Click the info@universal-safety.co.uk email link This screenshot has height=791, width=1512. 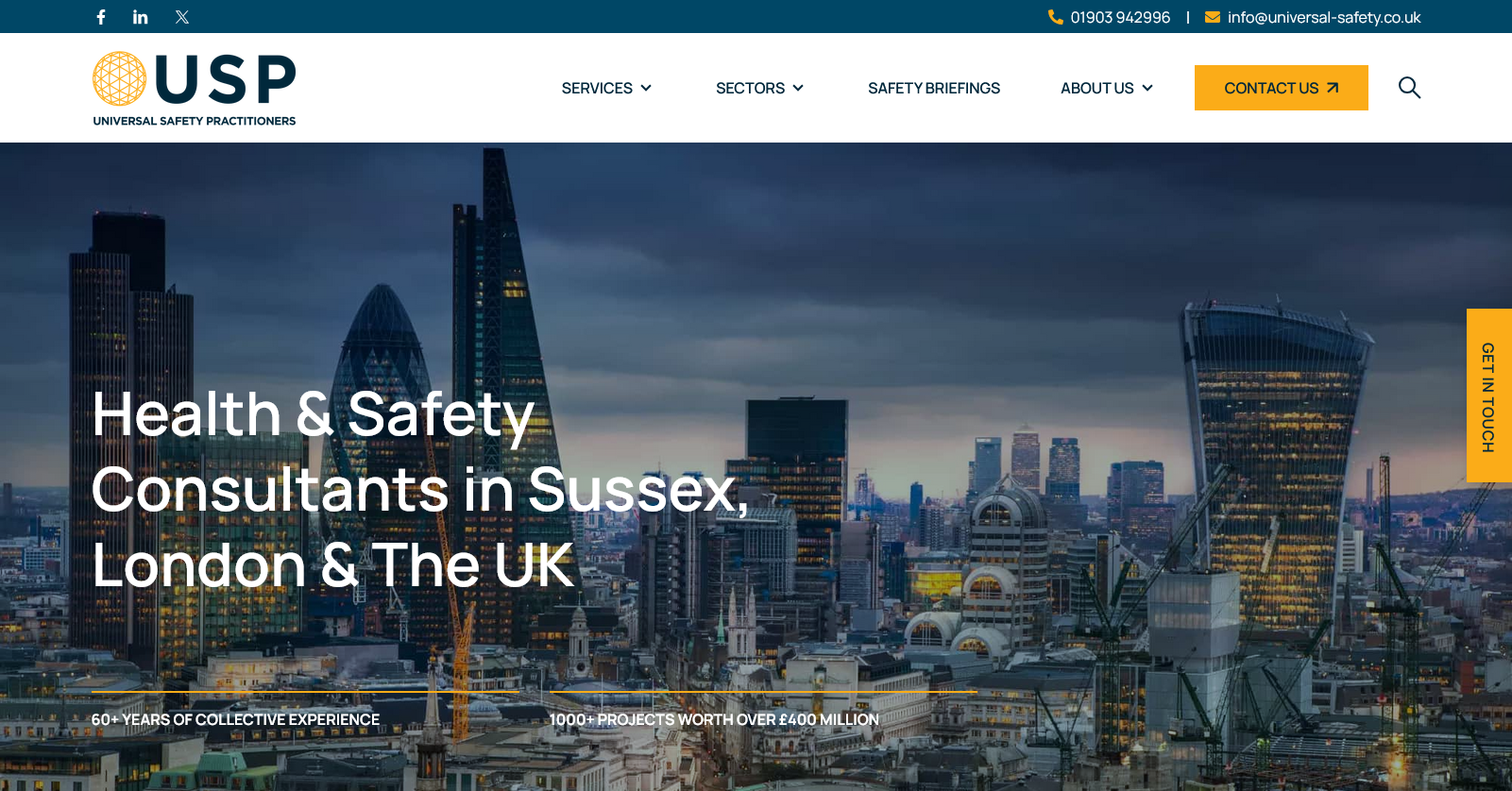[x=1324, y=17]
